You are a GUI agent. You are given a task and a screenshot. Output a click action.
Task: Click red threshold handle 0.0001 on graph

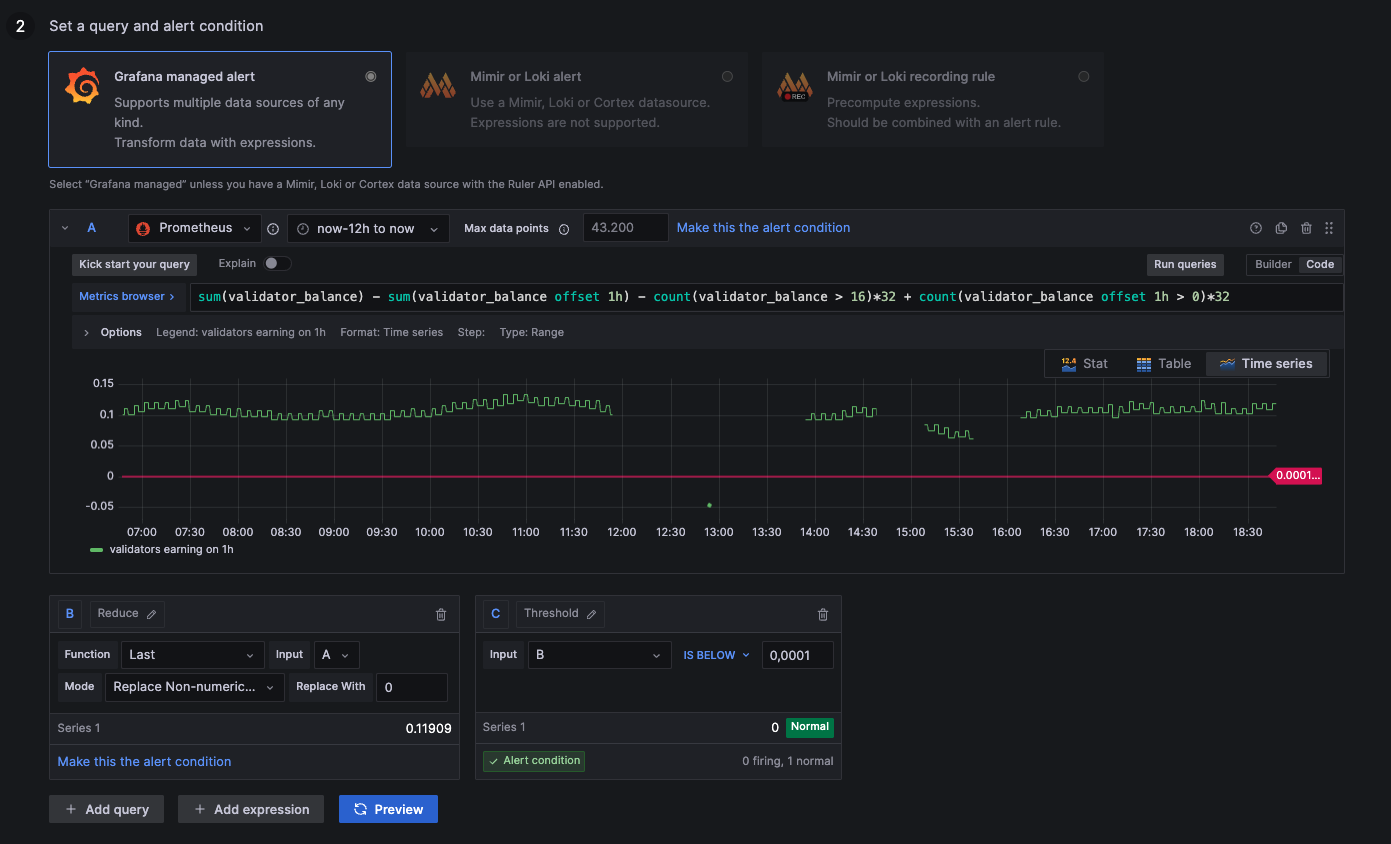(1297, 476)
